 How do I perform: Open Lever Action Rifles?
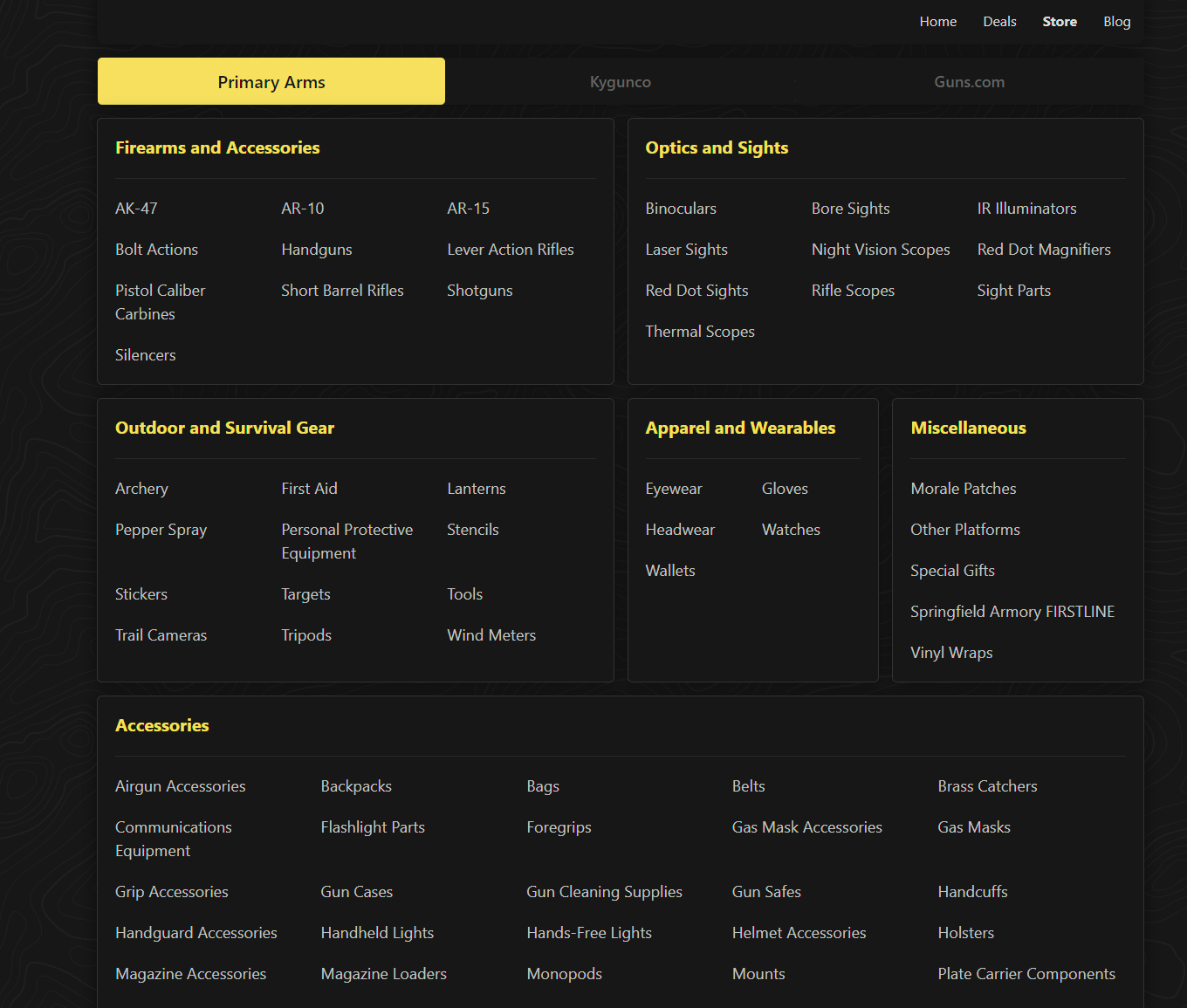click(x=510, y=250)
